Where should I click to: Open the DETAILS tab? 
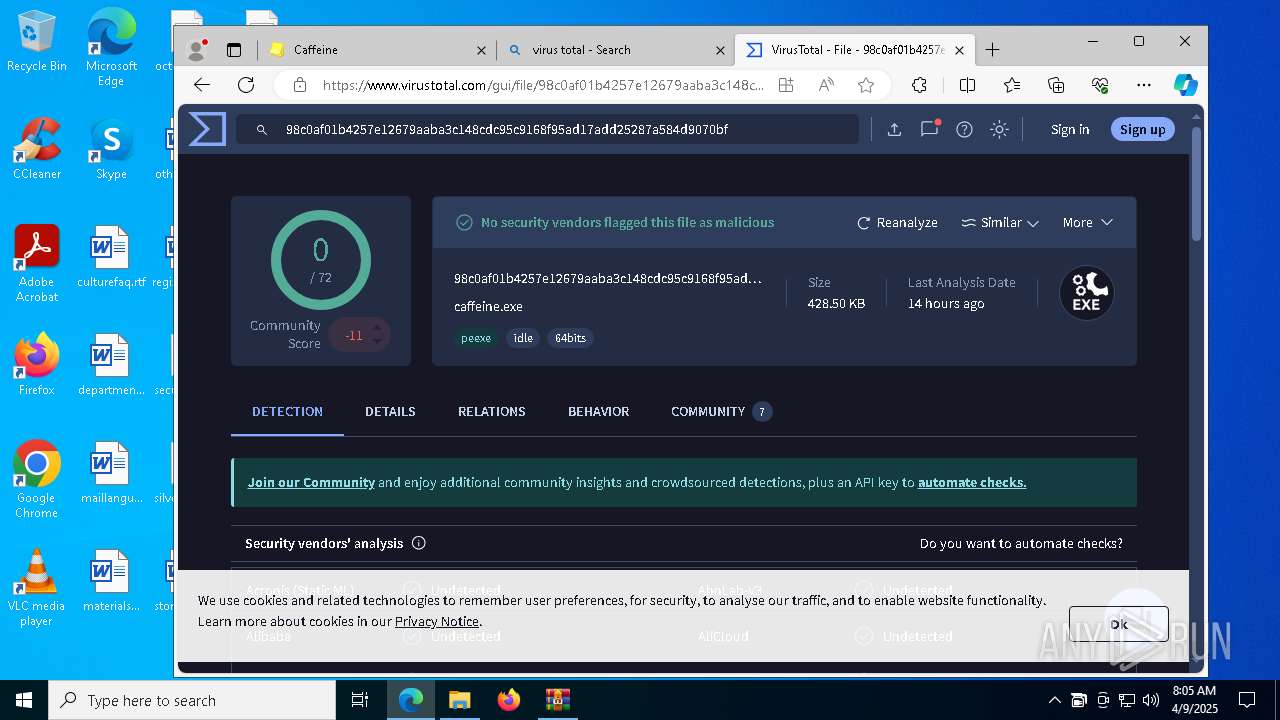[x=390, y=411]
